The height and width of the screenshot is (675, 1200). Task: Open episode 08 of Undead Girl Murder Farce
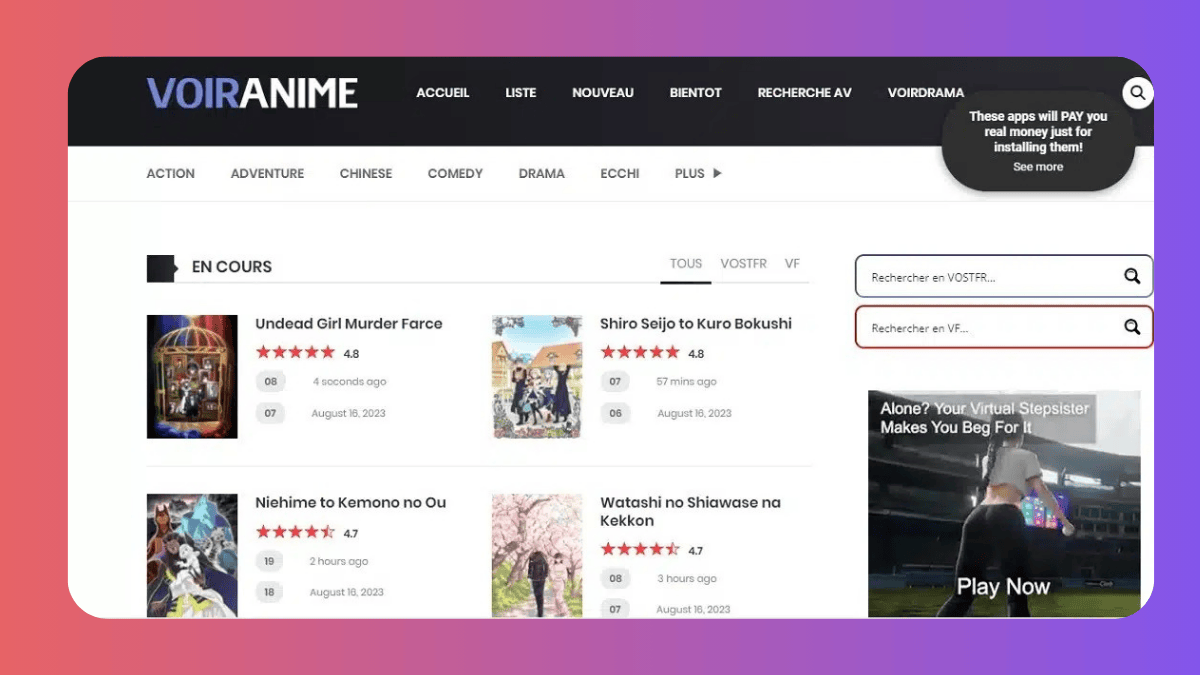point(270,381)
